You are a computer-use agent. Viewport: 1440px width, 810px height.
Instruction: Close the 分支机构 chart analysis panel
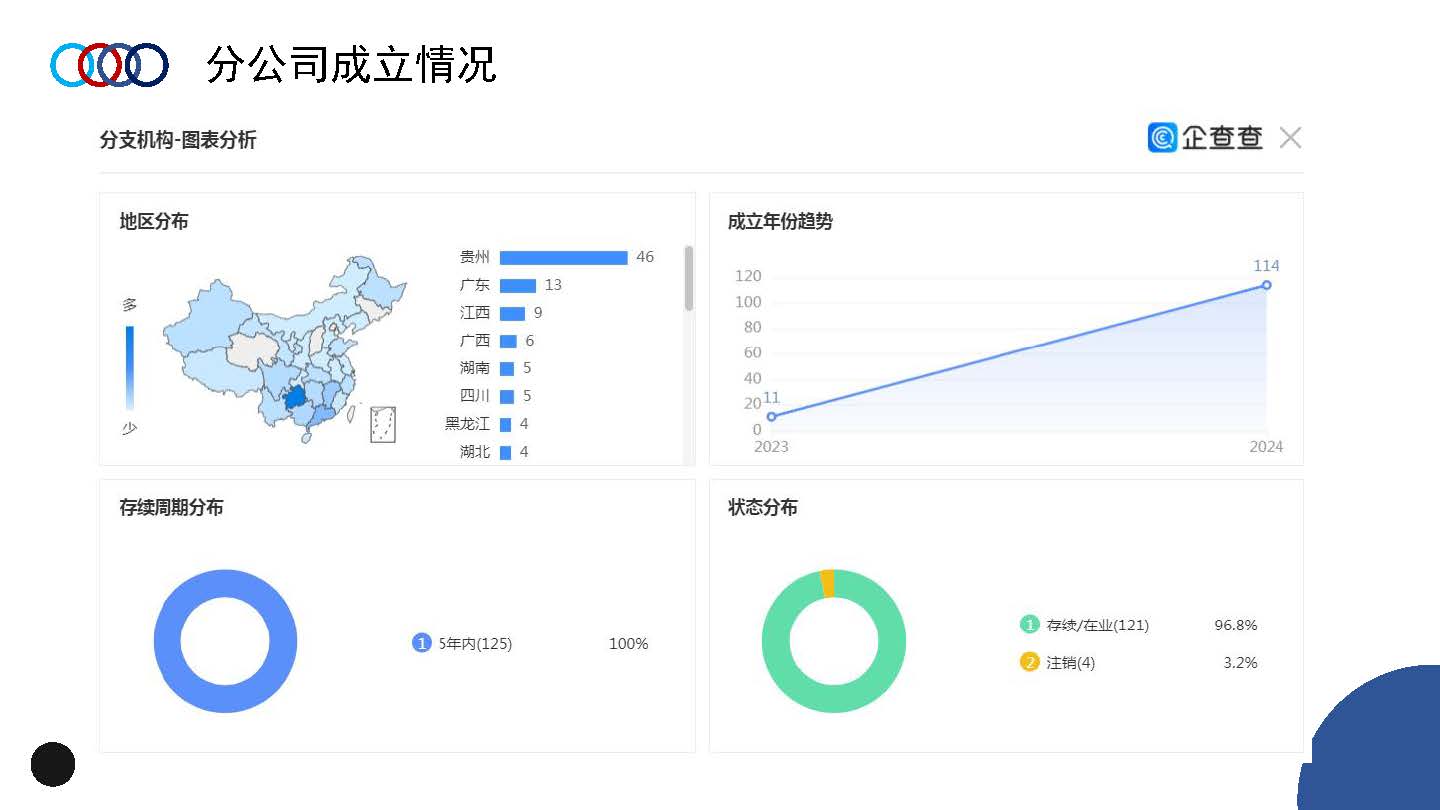[x=1290, y=138]
